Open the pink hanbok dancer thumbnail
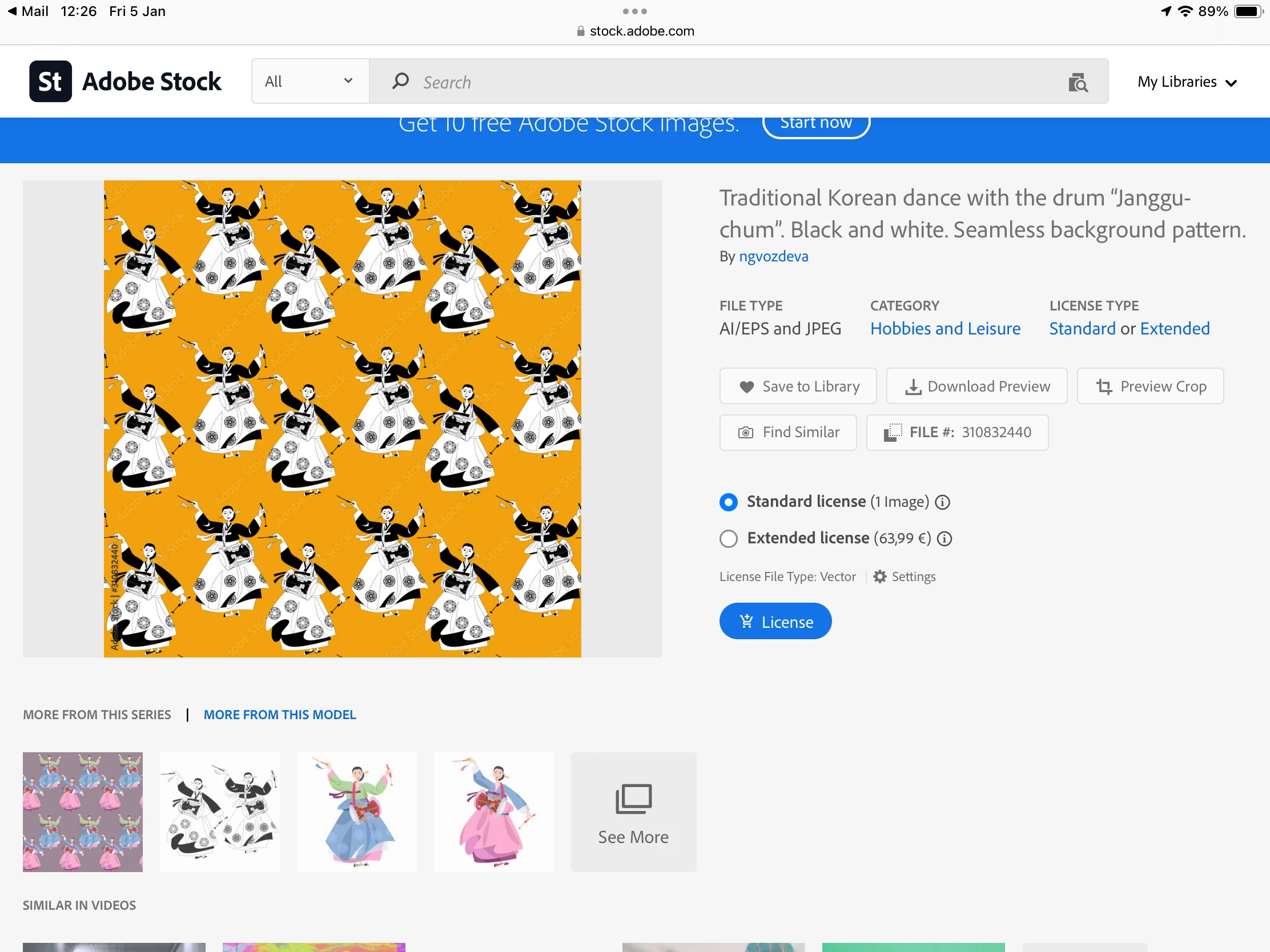This screenshot has height=952, width=1270. (x=494, y=812)
